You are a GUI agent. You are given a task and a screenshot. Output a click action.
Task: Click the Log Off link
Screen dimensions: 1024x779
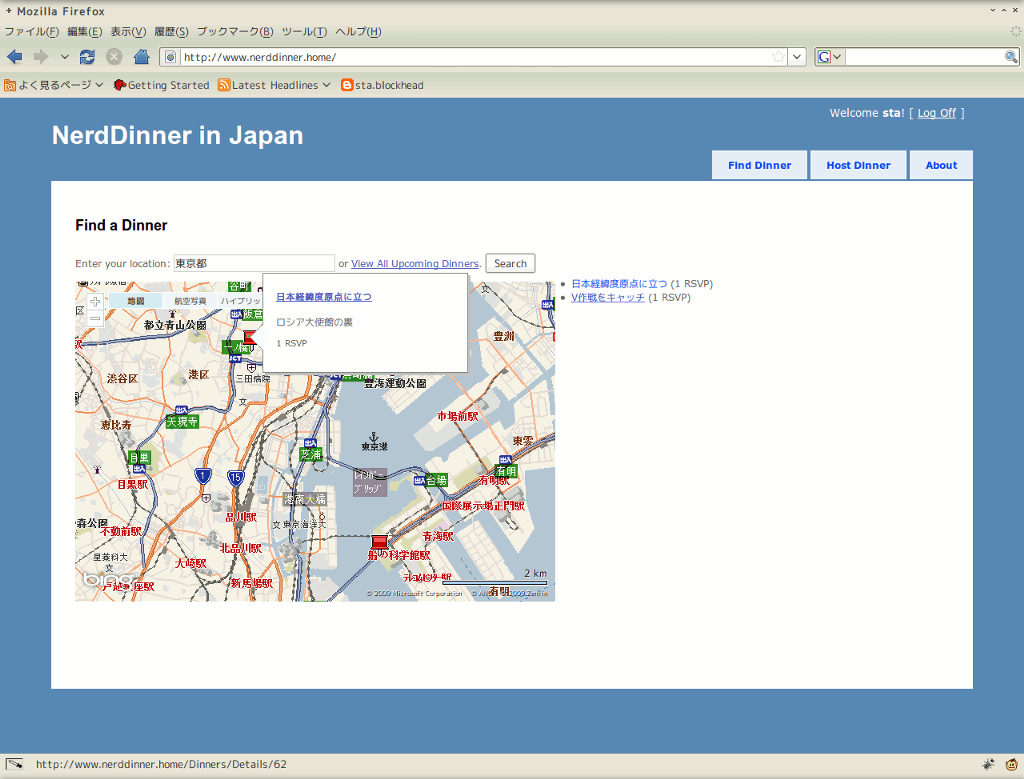click(x=936, y=113)
